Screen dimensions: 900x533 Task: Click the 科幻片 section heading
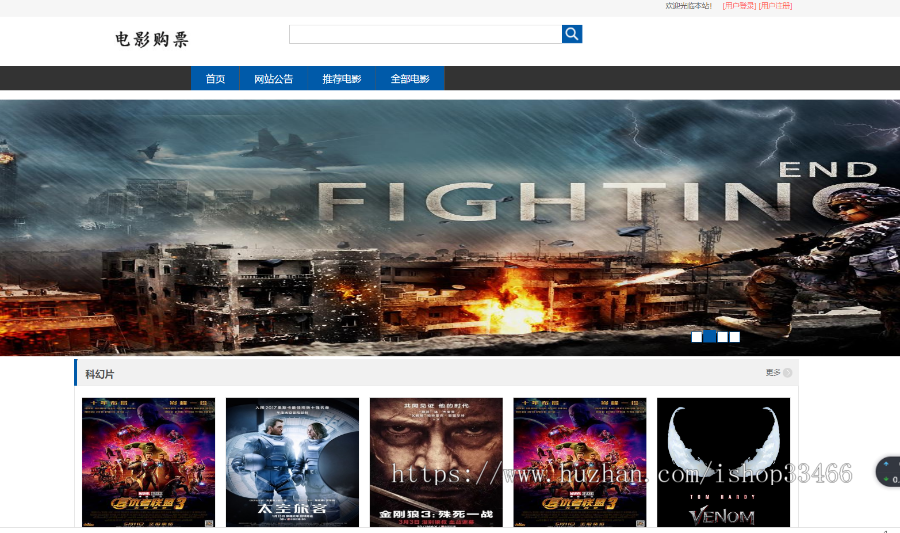[x=100, y=374]
